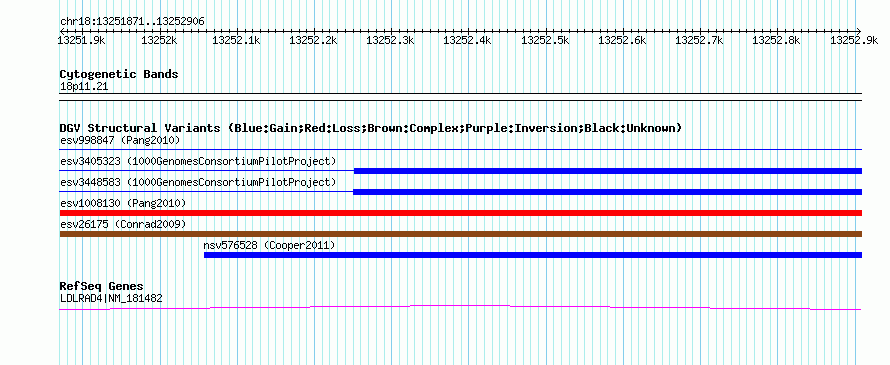Image resolution: width=890 pixels, height=365 pixels.
Task: Click the brown complex bar of esv26175
Action: (x=461, y=234)
